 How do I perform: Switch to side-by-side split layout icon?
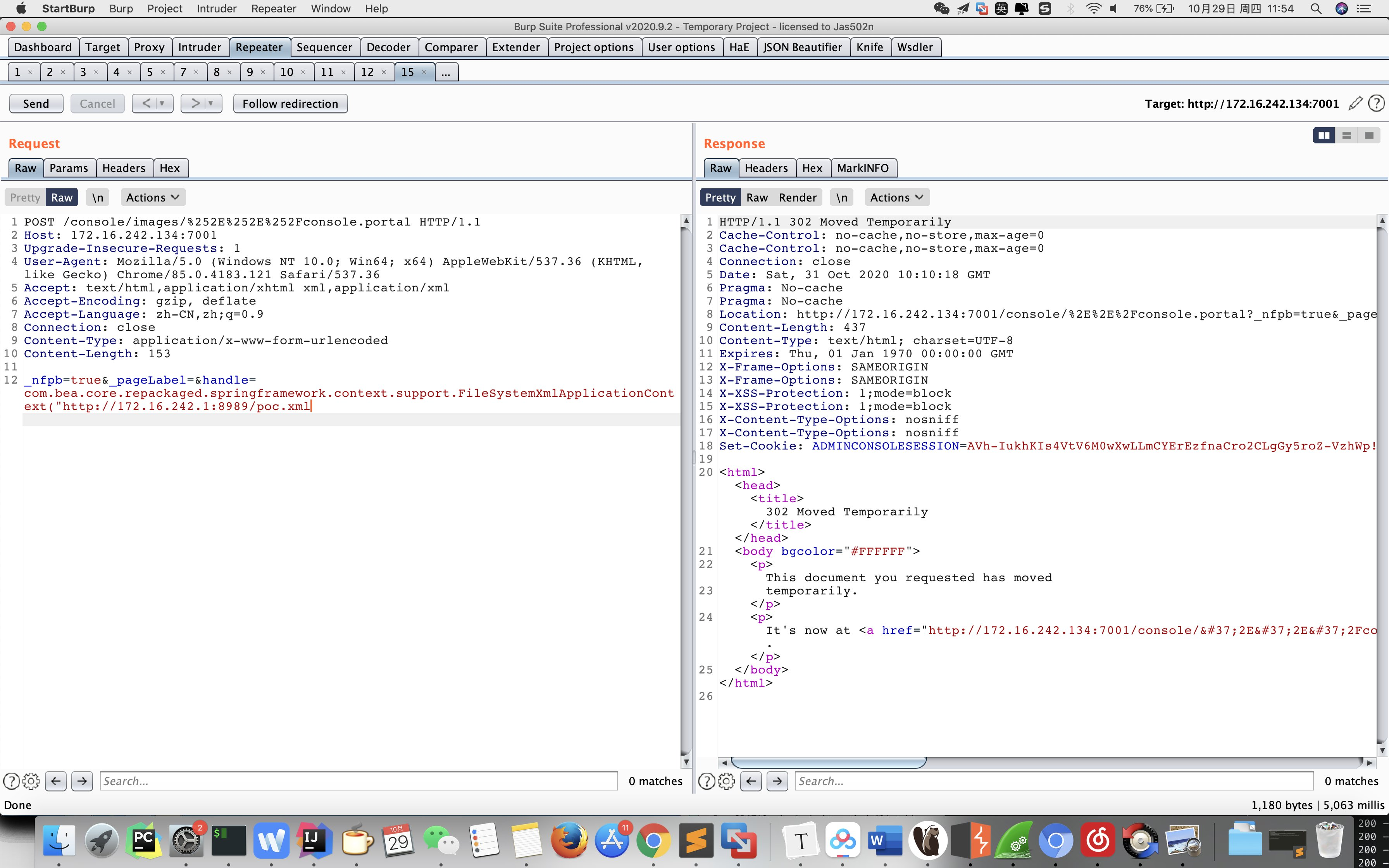pyautogui.click(x=1324, y=136)
